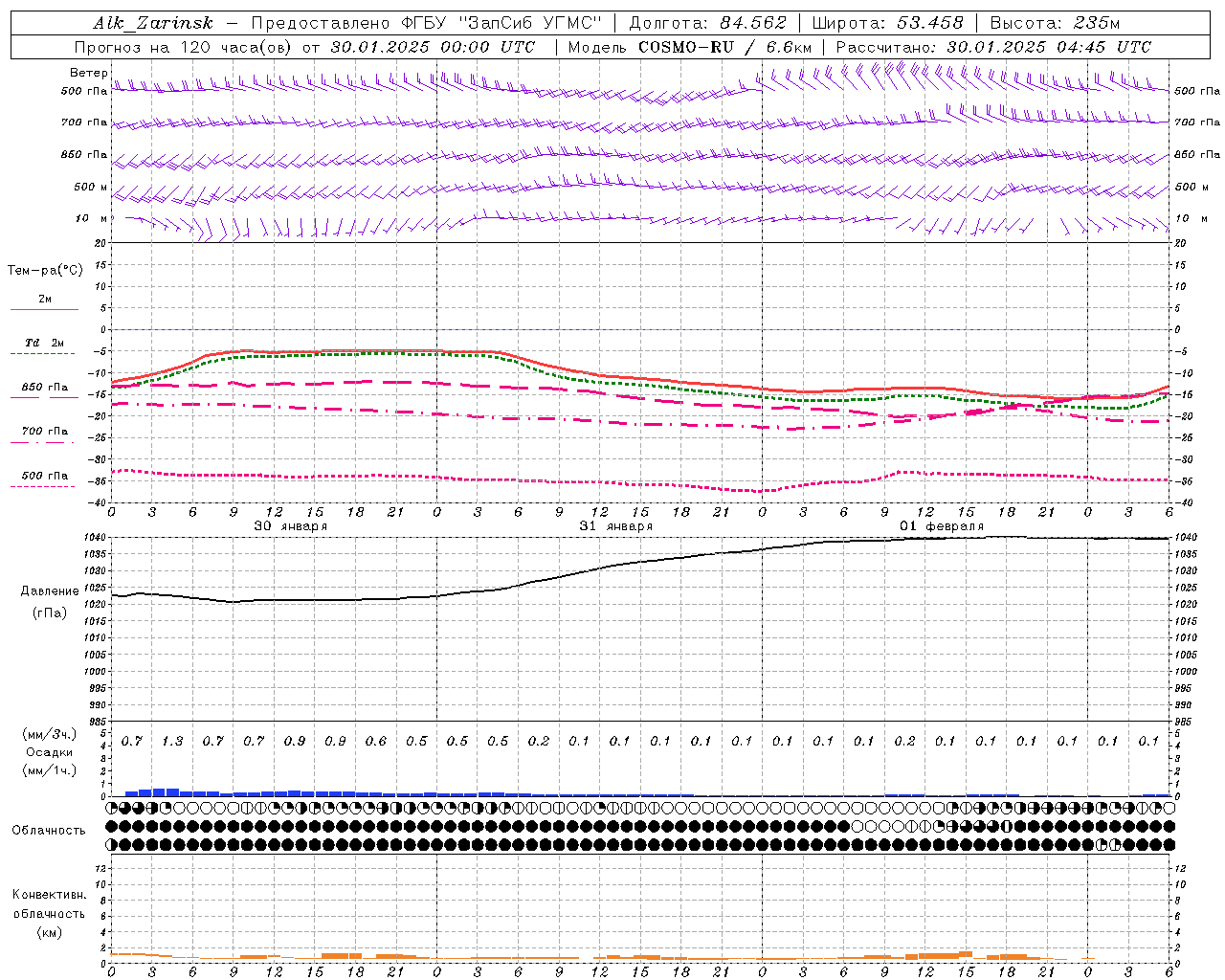Click the longitude value 'Долгота: 84.562'
This screenshot has width=1225, height=980.
point(707,23)
